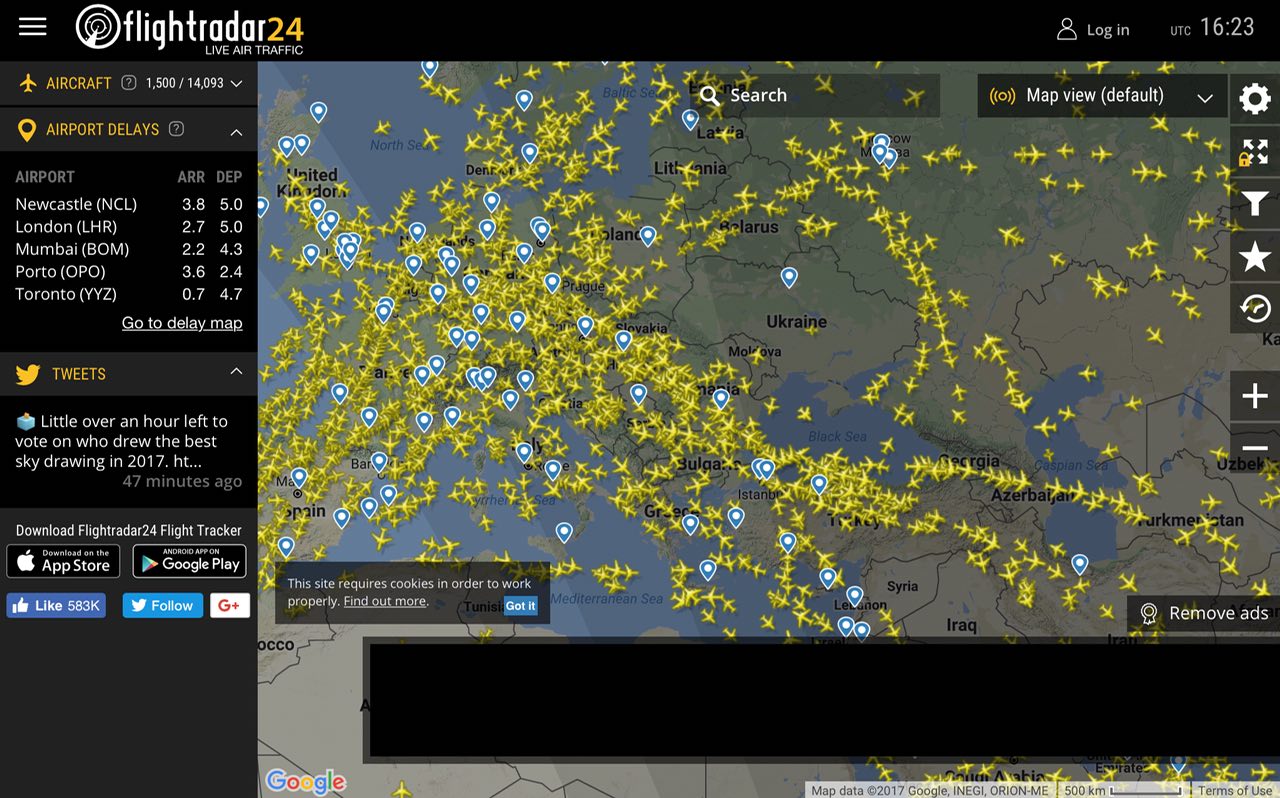Click the airport pin in Ukraine

(789, 276)
